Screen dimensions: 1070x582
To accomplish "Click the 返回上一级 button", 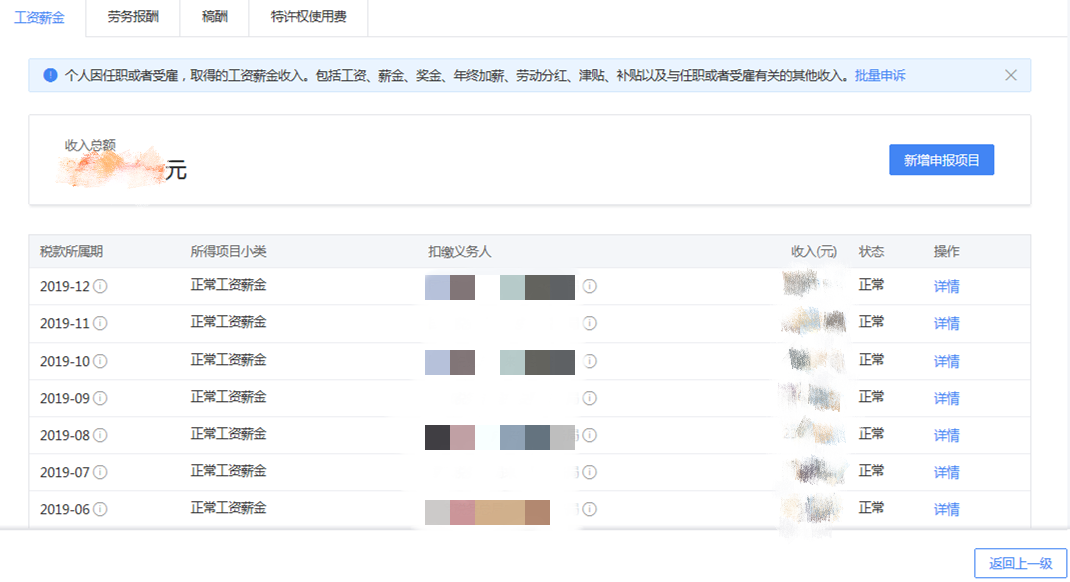I will [1019, 563].
